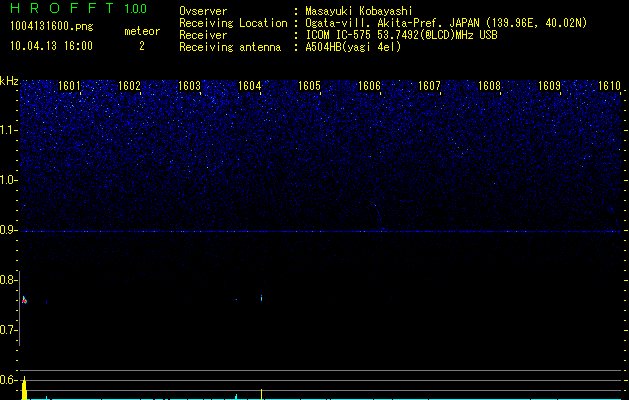This screenshot has width=629, height=400.
Task: Click the tall yellow amplitude bar at start
Action: [24, 388]
